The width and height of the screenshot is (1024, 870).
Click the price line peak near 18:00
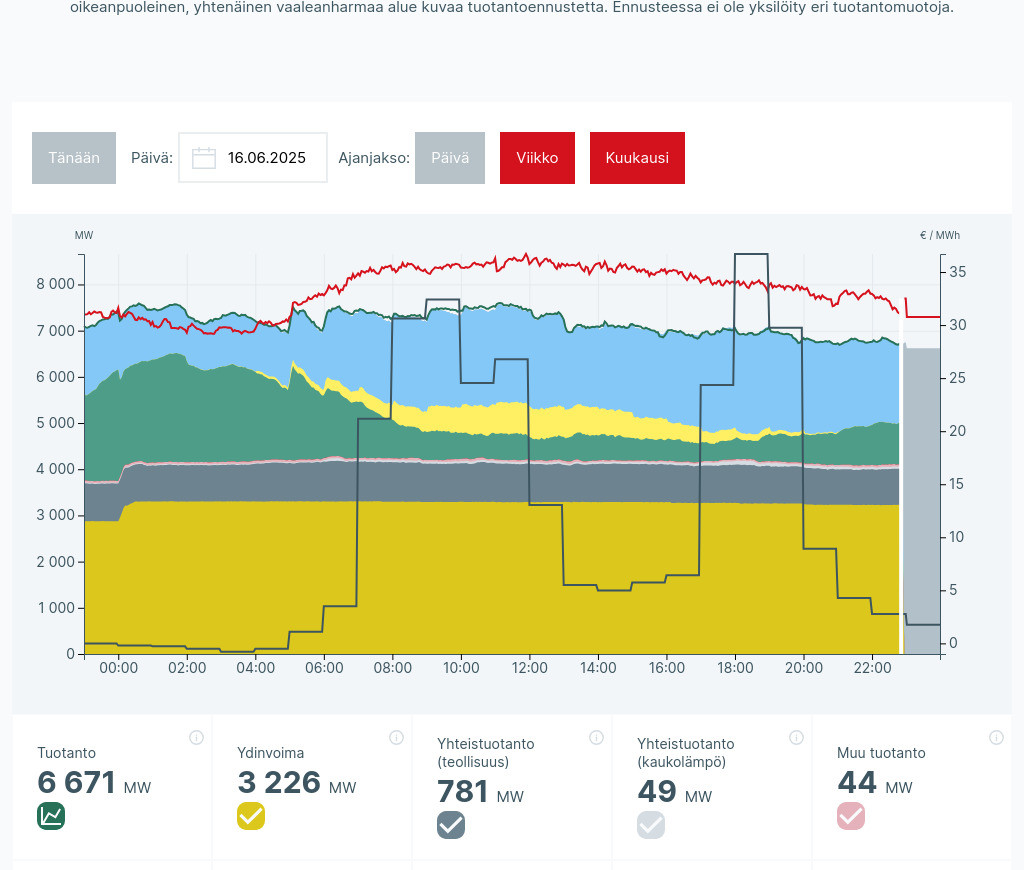coord(751,254)
